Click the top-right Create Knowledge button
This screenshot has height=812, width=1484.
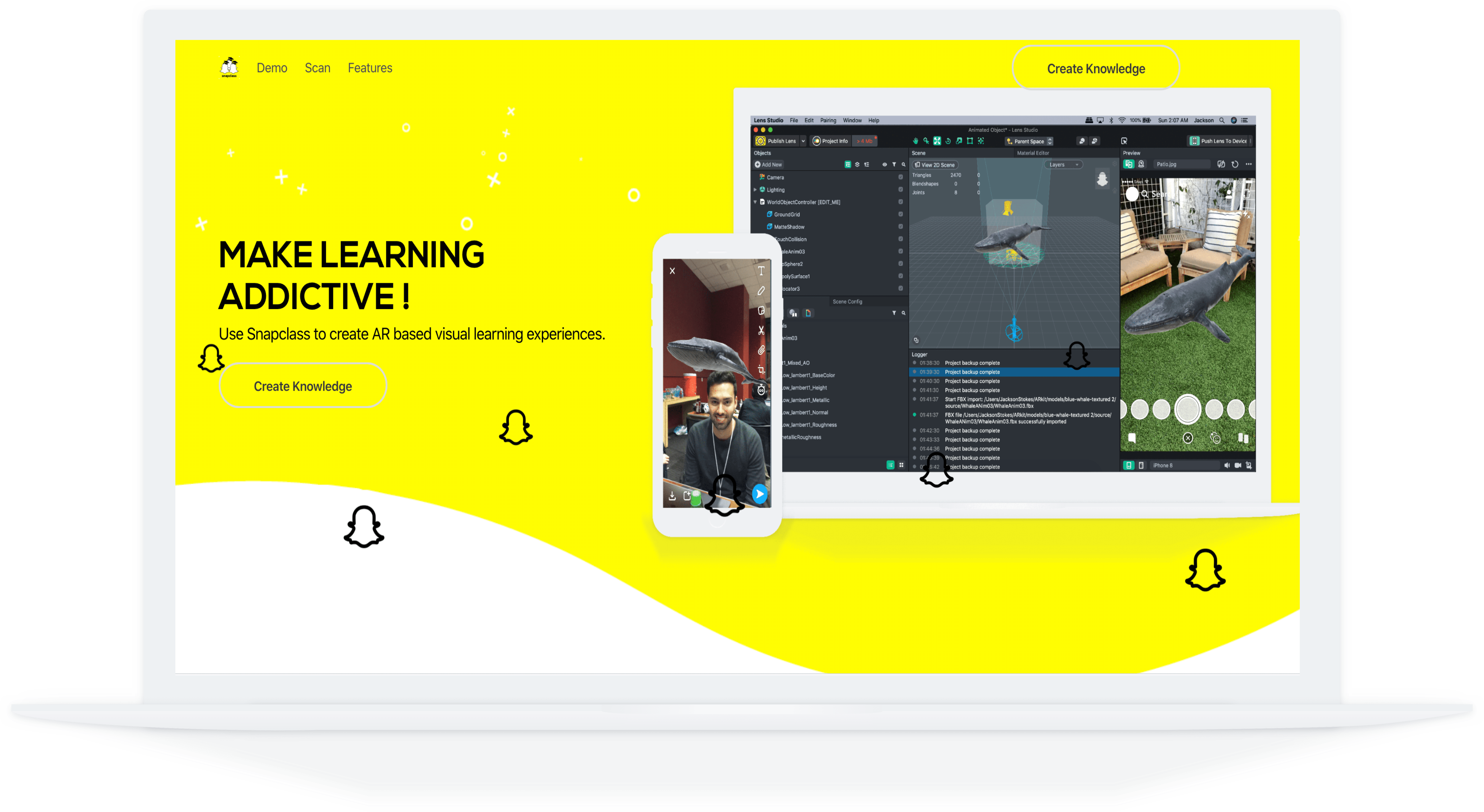pos(1096,68)
